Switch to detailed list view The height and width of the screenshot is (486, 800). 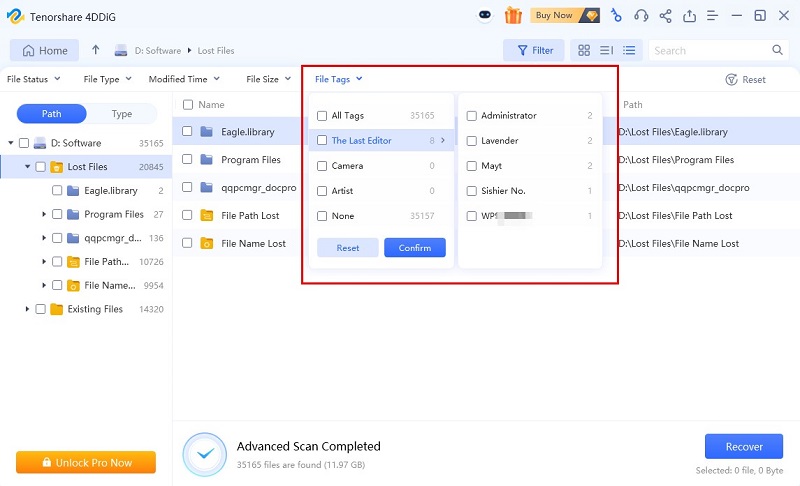point(629,50)
